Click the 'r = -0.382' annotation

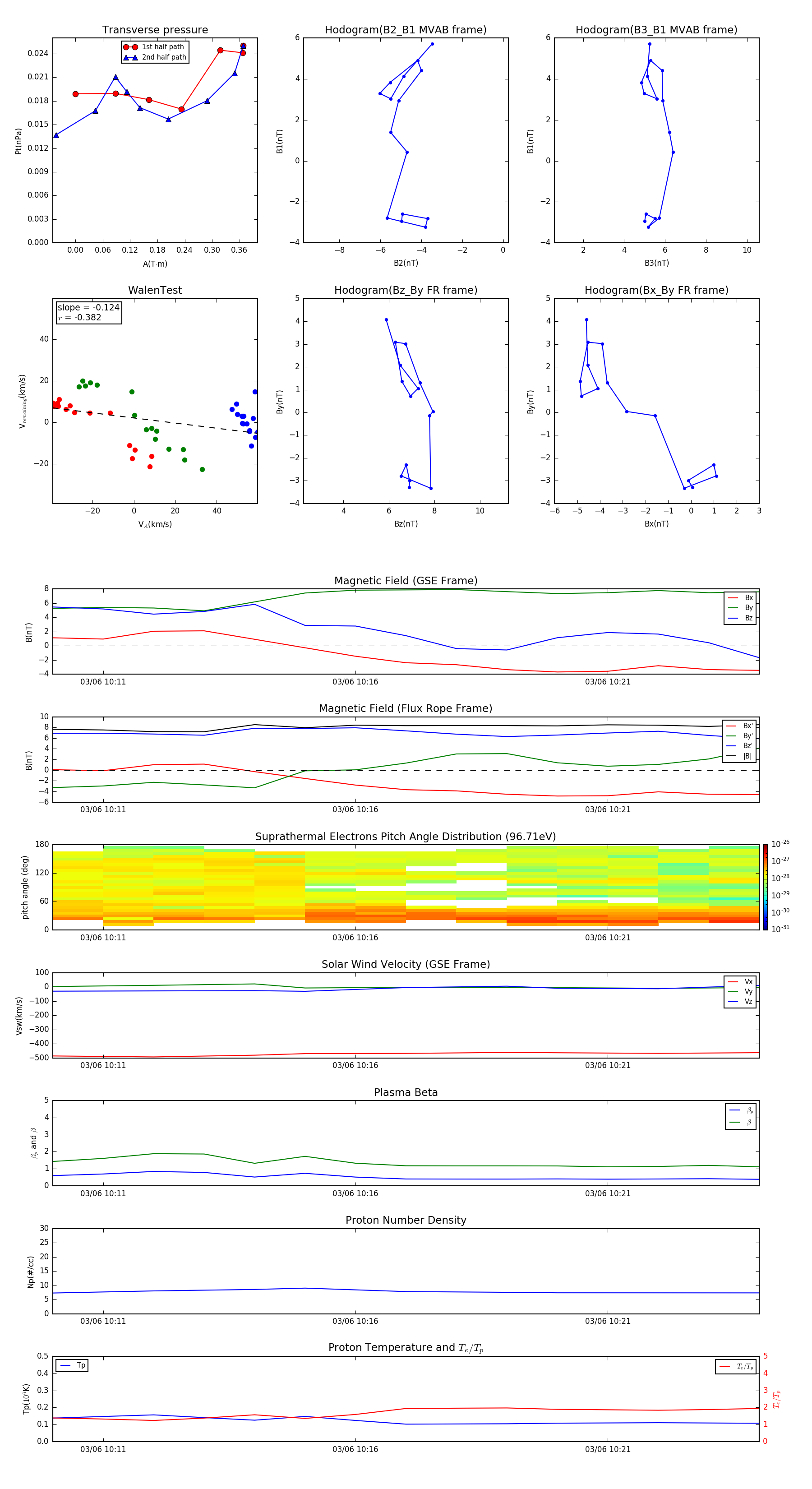[80, 317]
